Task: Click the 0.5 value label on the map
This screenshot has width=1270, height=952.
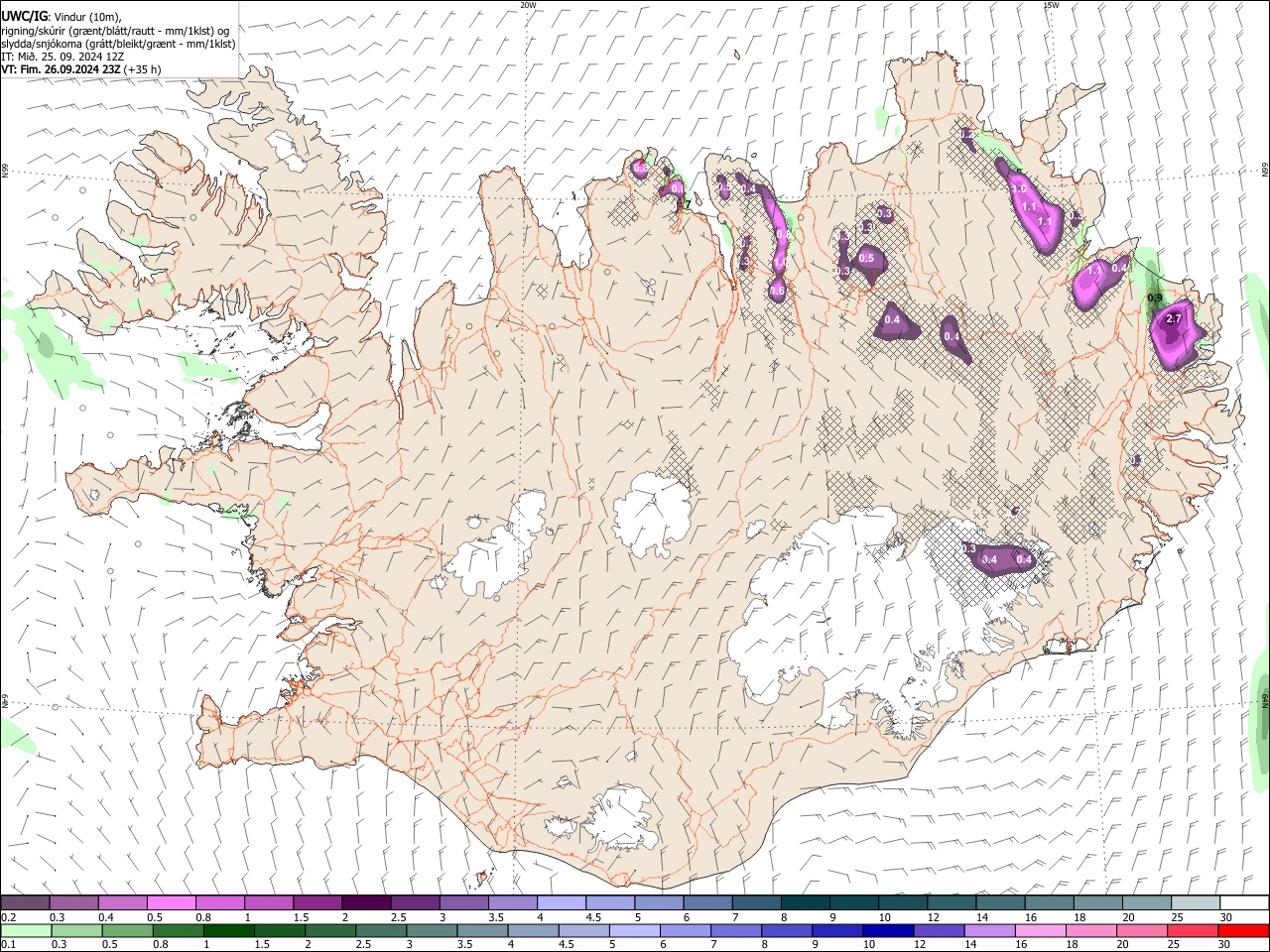Action: (x=866, y=259)
